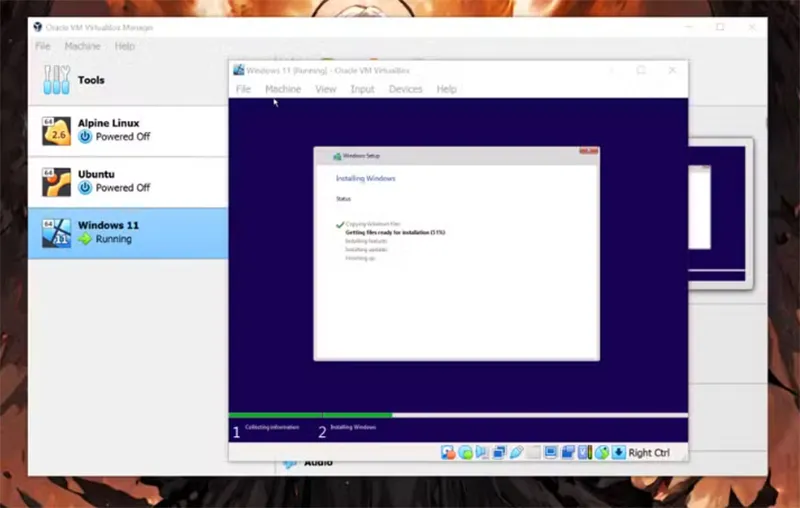800x508 pixels.
Task: Open Devices menu in VM window
Action: (x=406, y=89)
